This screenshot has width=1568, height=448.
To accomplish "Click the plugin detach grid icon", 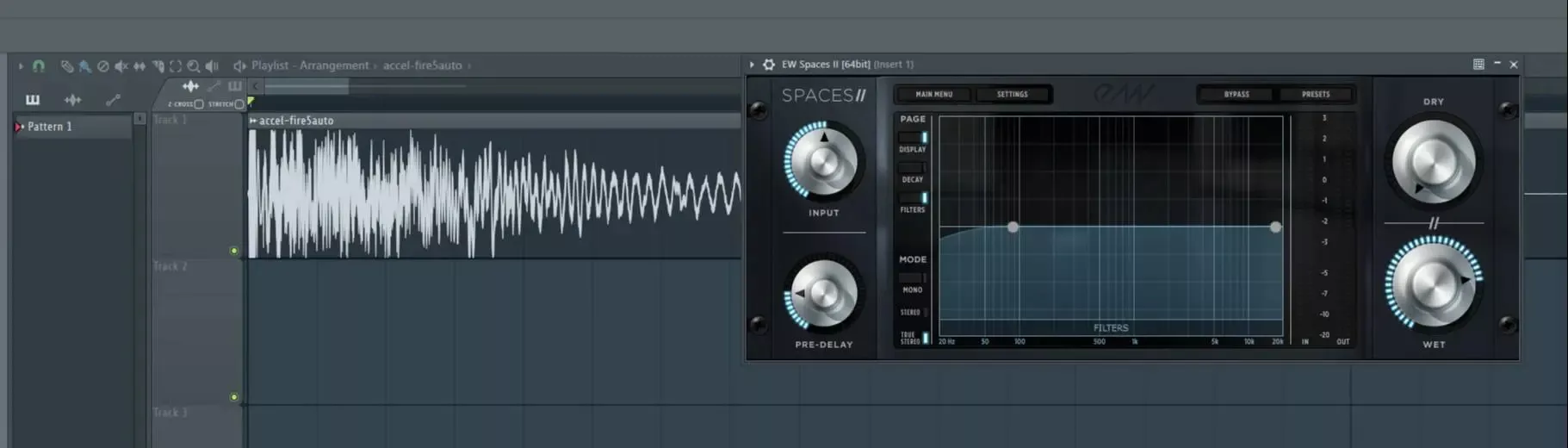I will (1478, 65).
